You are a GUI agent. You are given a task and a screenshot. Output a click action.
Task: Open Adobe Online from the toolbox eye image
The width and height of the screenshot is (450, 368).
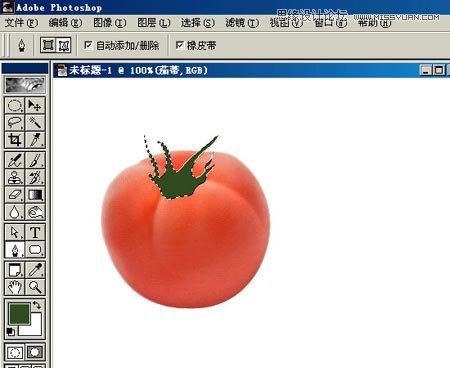click(x=25, y=85)
